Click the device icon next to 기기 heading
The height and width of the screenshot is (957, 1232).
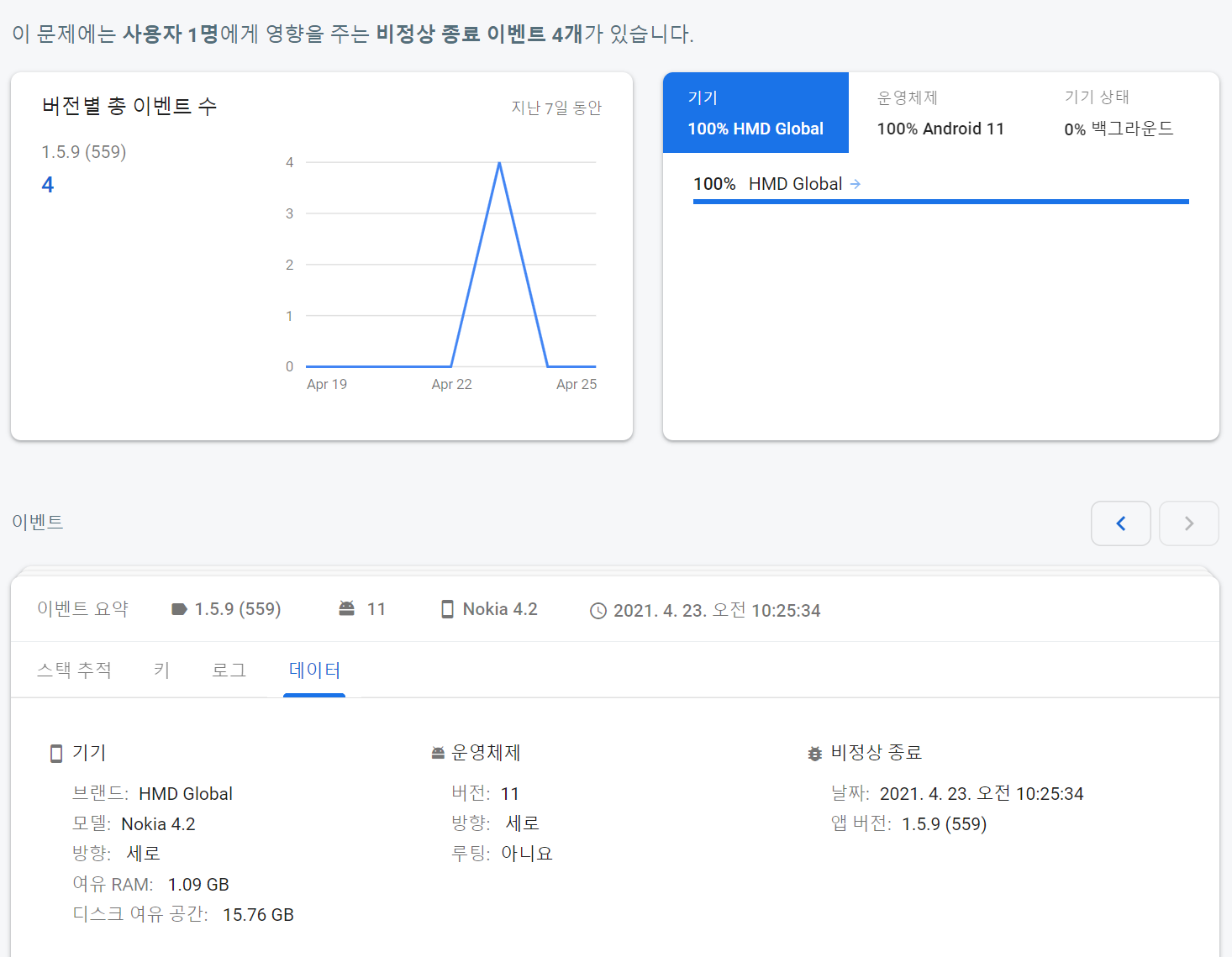56,753
